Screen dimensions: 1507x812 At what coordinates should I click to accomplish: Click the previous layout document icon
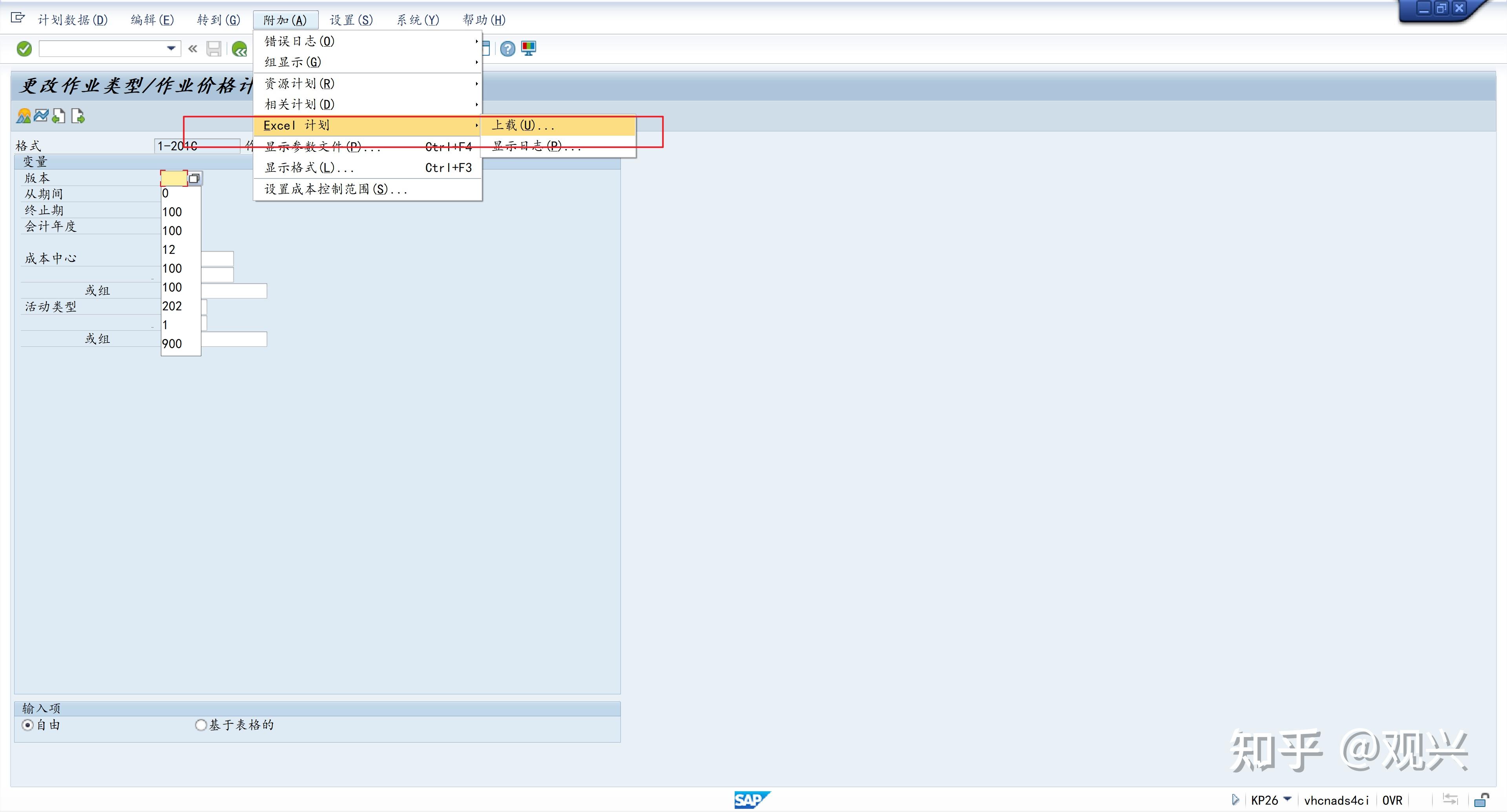(59, 116)
